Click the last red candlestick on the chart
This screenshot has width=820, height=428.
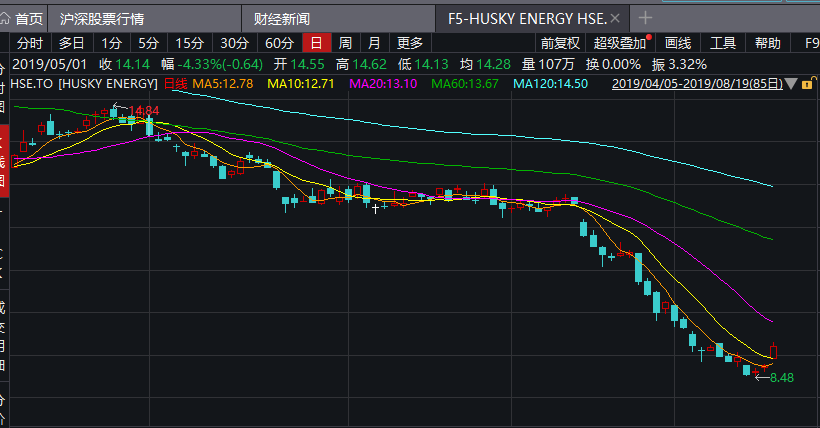tap(773, 351)
